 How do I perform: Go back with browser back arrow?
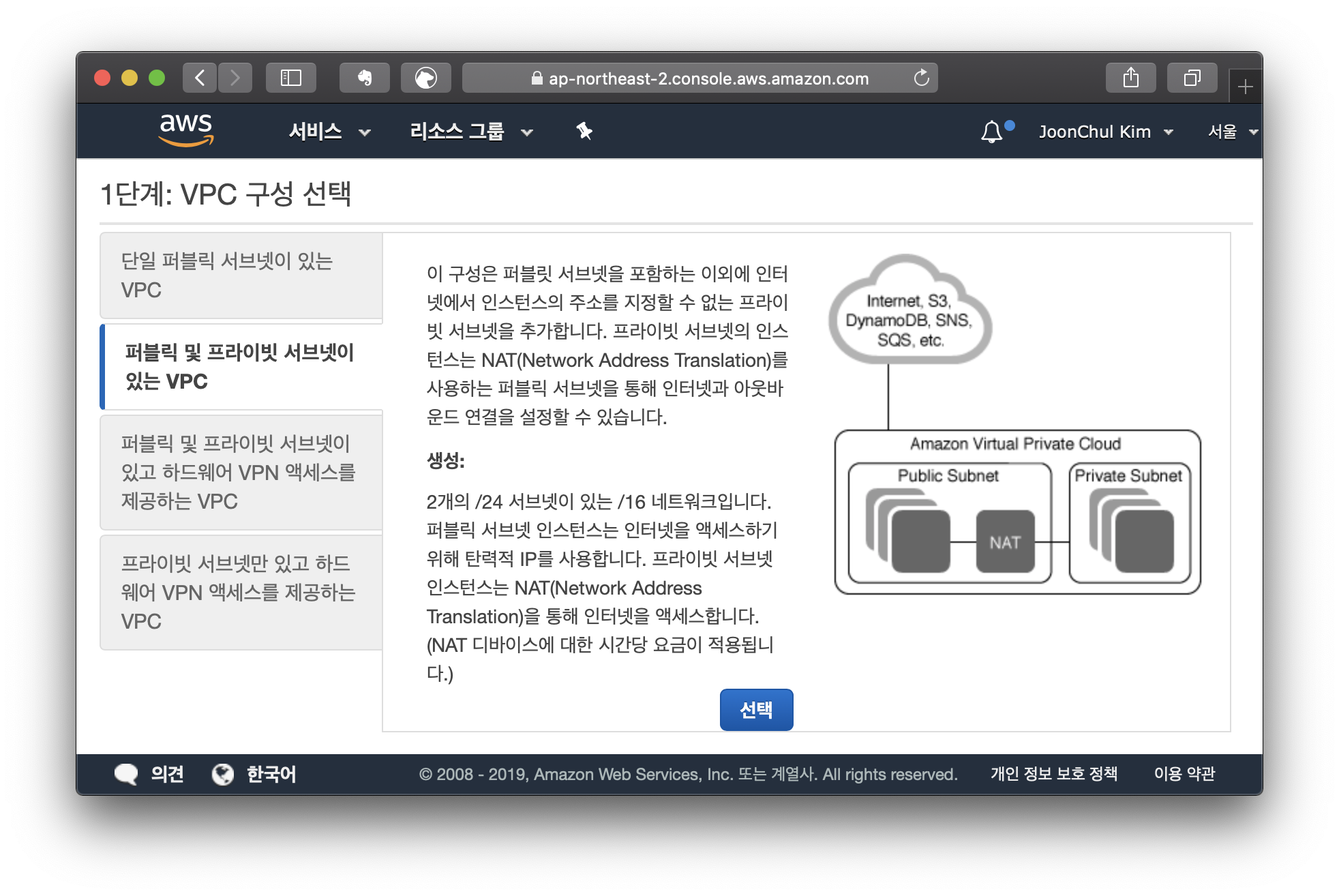tap(200, 78)
